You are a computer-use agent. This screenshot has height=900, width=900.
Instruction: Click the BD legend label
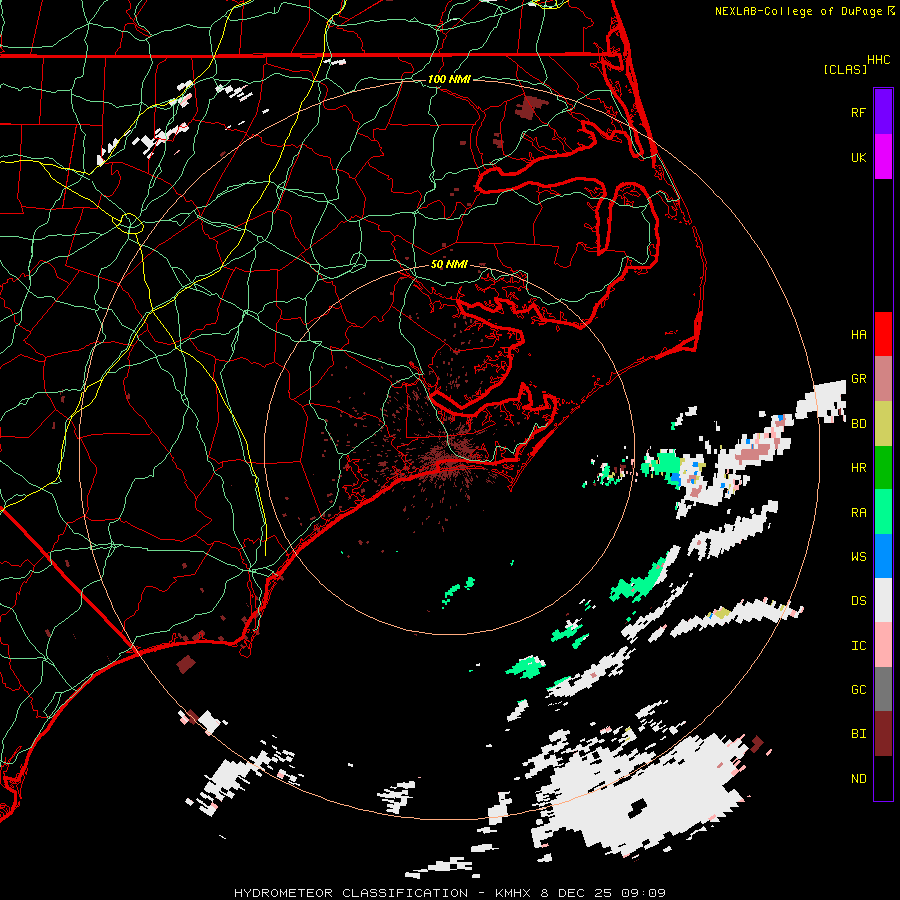[858, 424]
